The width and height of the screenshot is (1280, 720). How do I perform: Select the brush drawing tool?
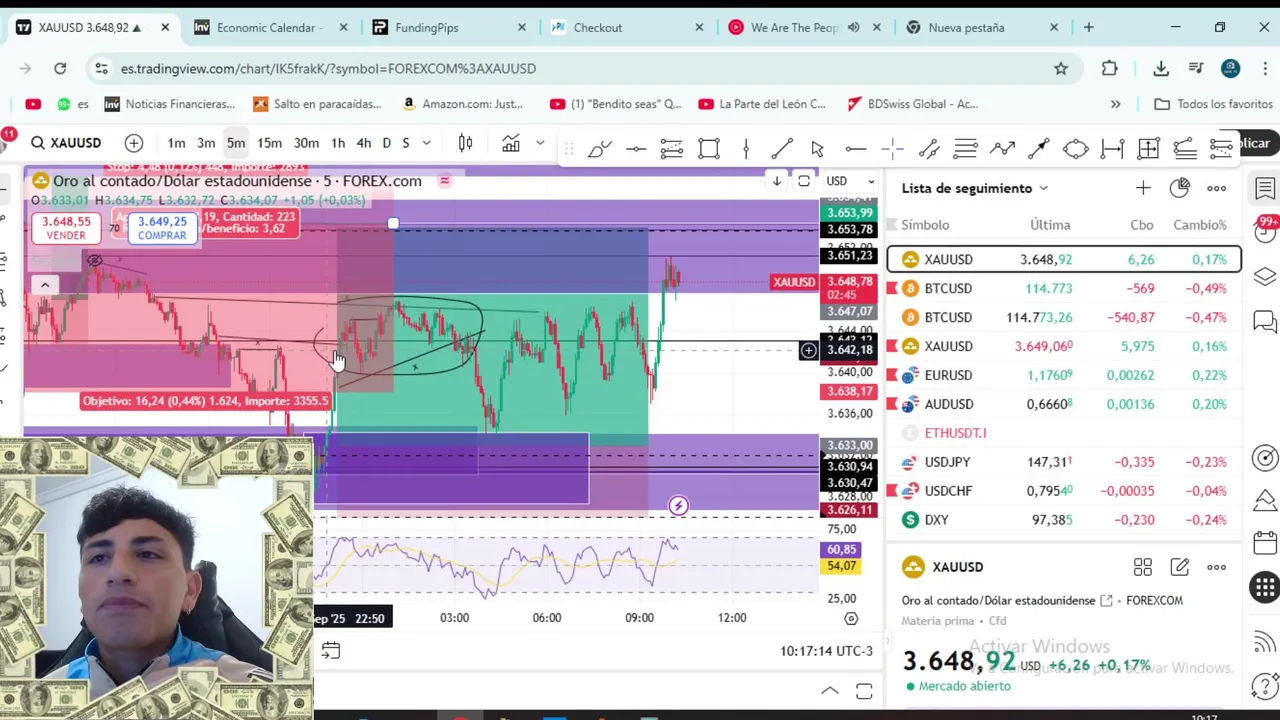[x=599, y=149]
